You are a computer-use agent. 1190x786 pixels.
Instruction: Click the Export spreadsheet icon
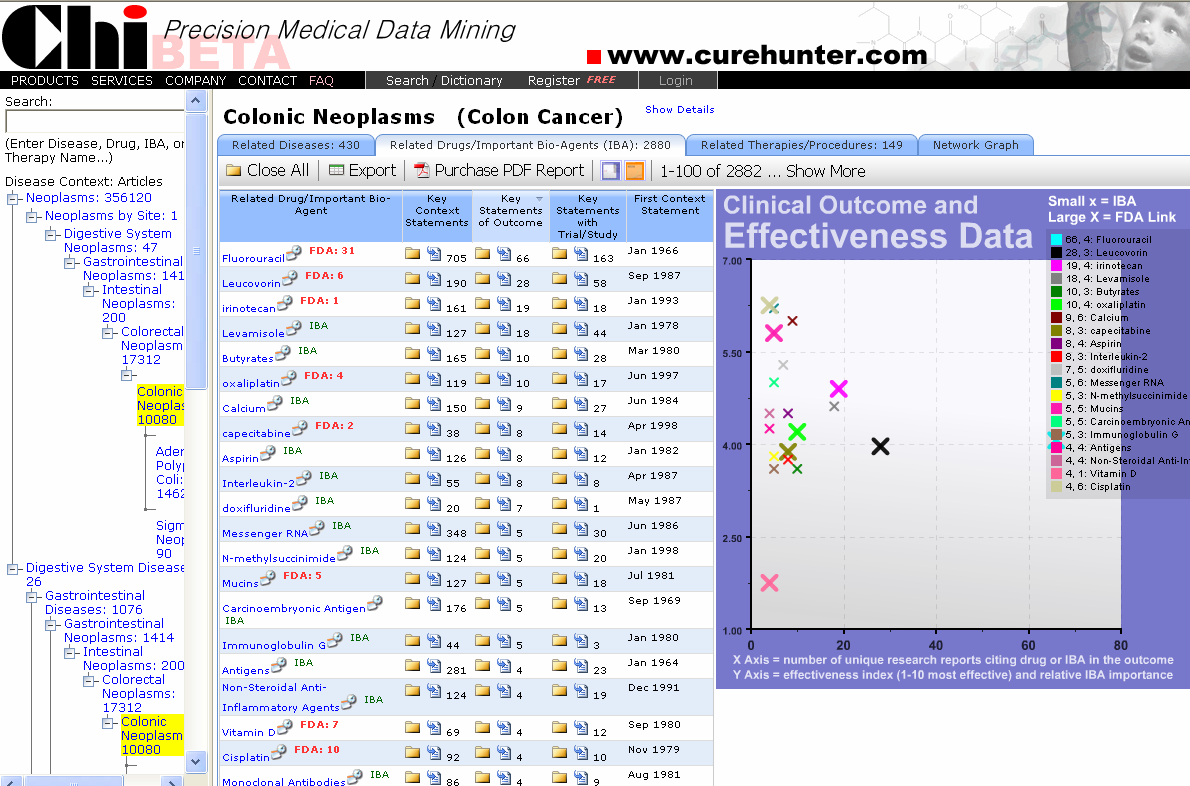336,171
